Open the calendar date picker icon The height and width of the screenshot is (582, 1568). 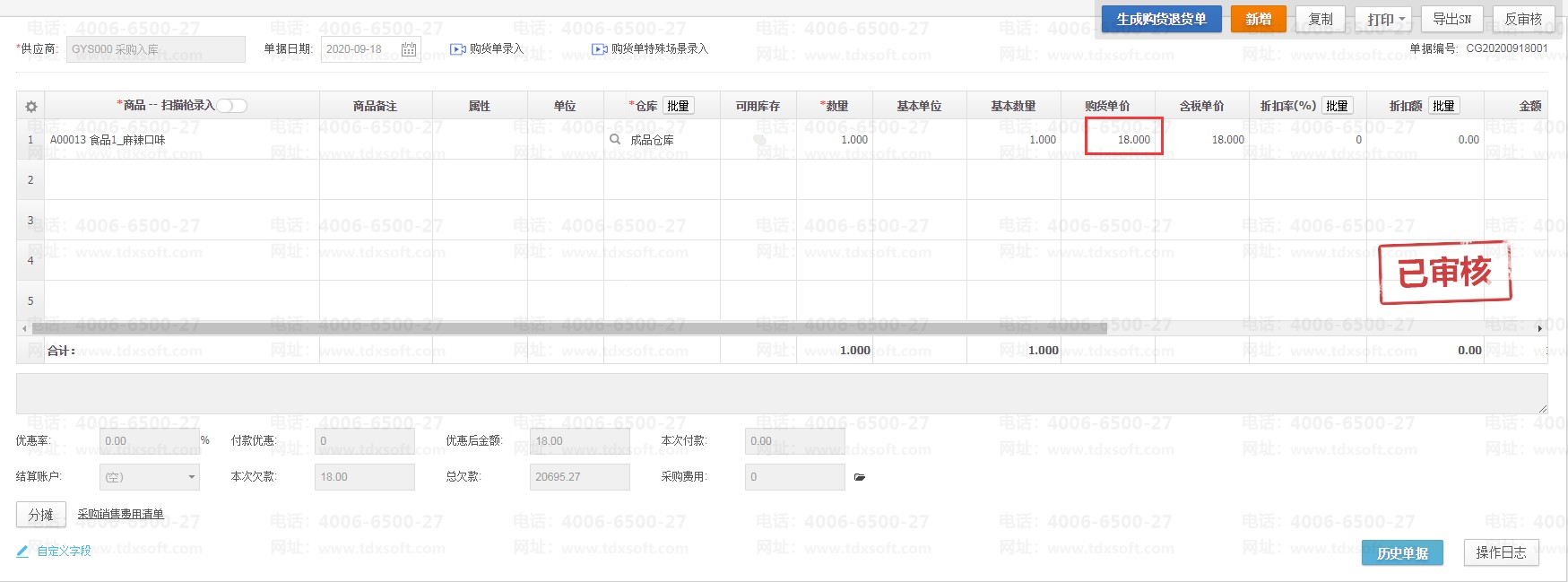tap(409, 49)
